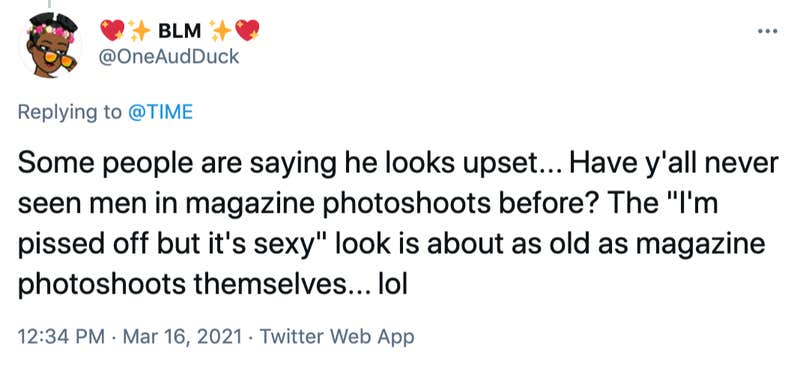Click the right heart emoji after BLM
The image size is (800, 370).
(x=247, y=31)
